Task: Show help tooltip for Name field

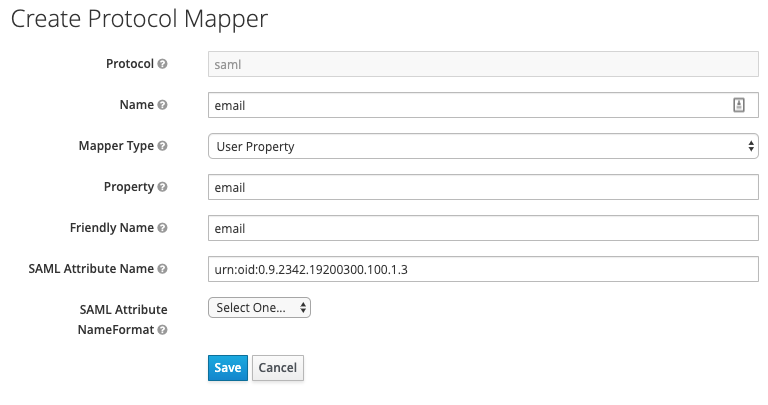Action: 163,105
